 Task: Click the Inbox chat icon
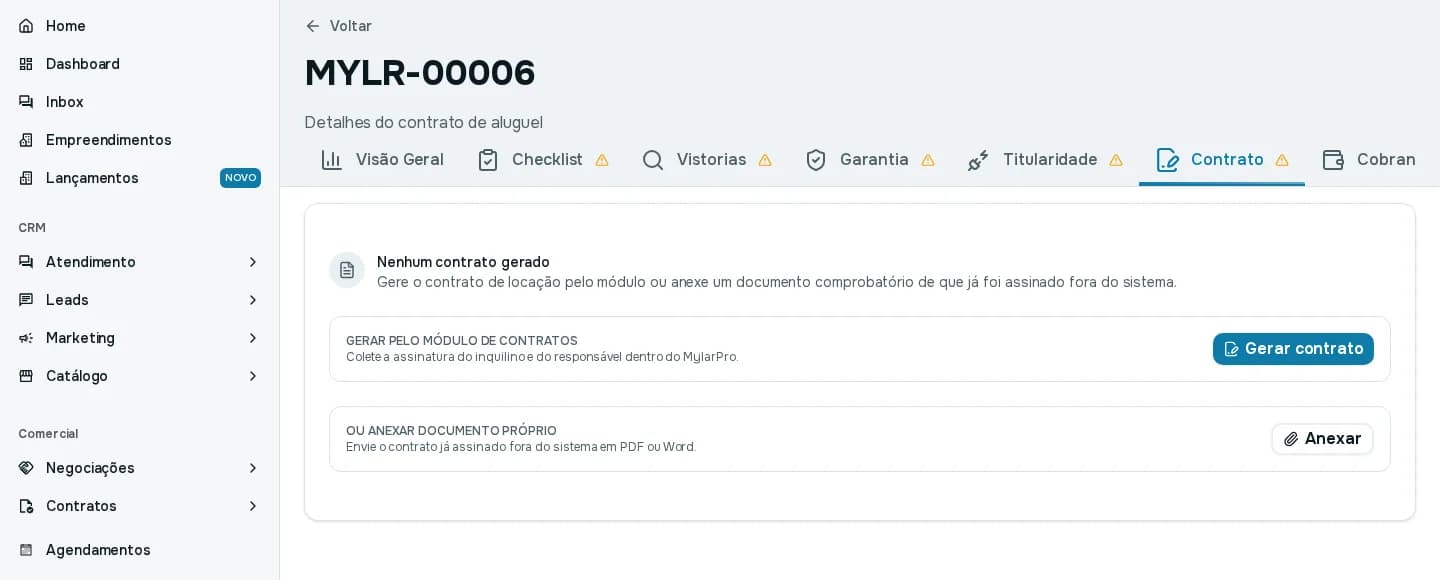click(x=26, y=102)
